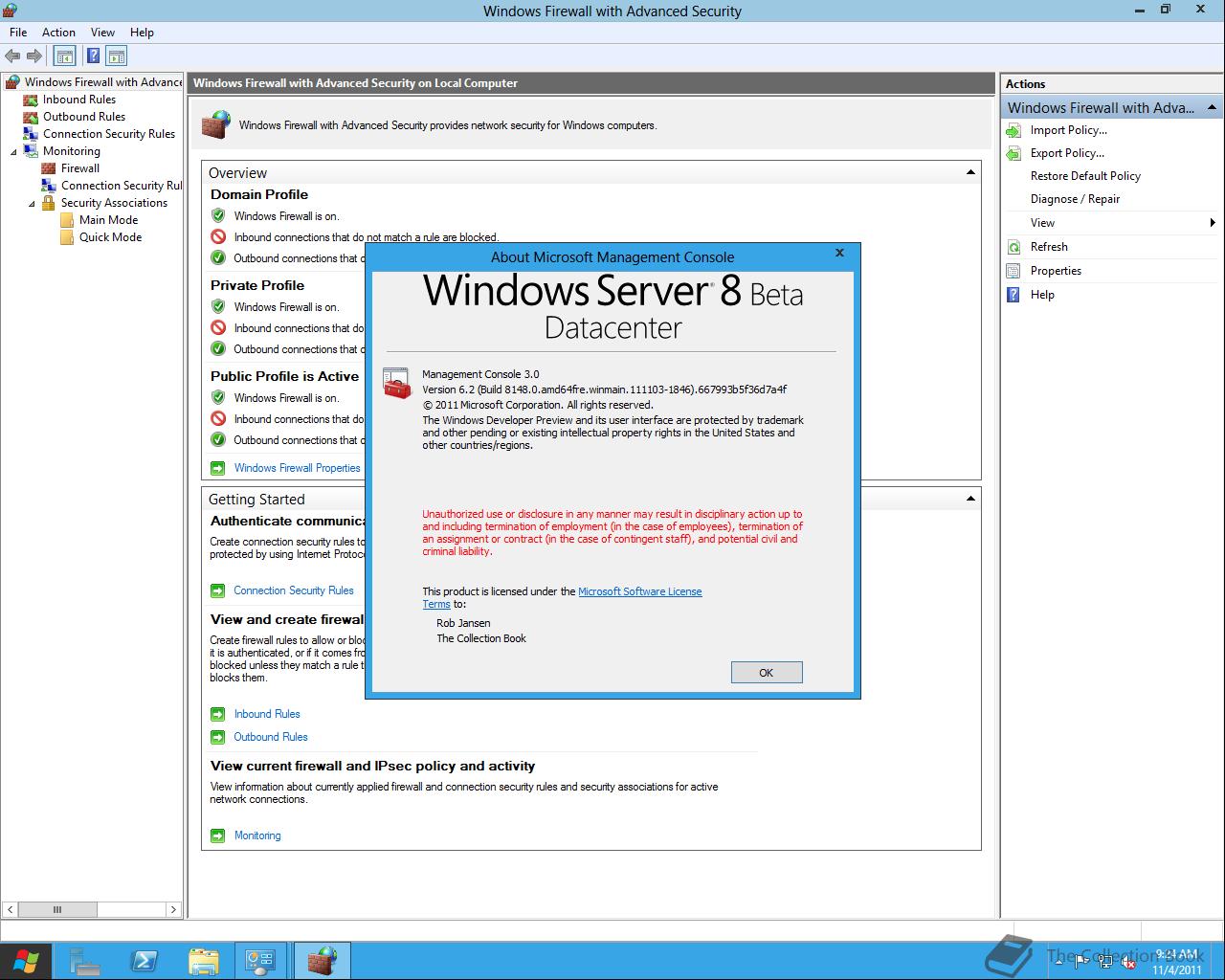Viewport: 1225px width, 980px height.
Task: Click the Management Console toolbox icon
Action: [x=396, y=383]
